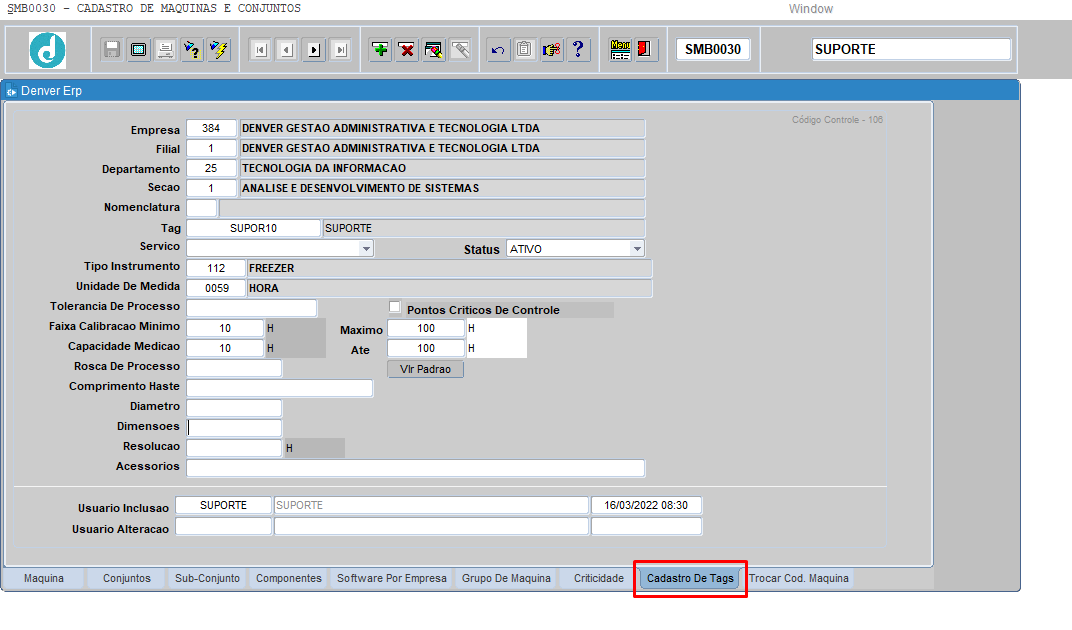This screenshot has height=630, width=1072.
Task: Click the Filial code field
Action: pos(211,148)
